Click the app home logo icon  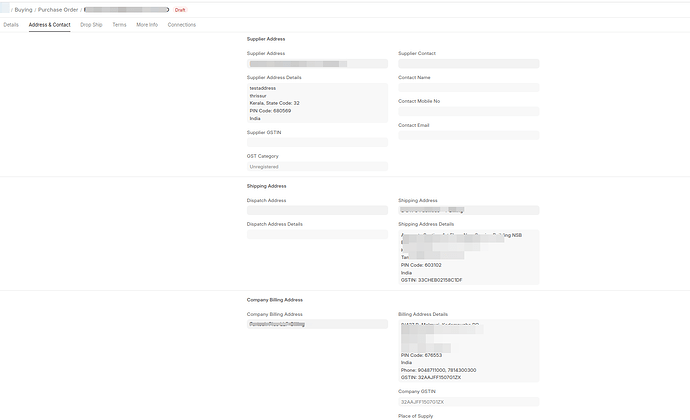point(3,9)
